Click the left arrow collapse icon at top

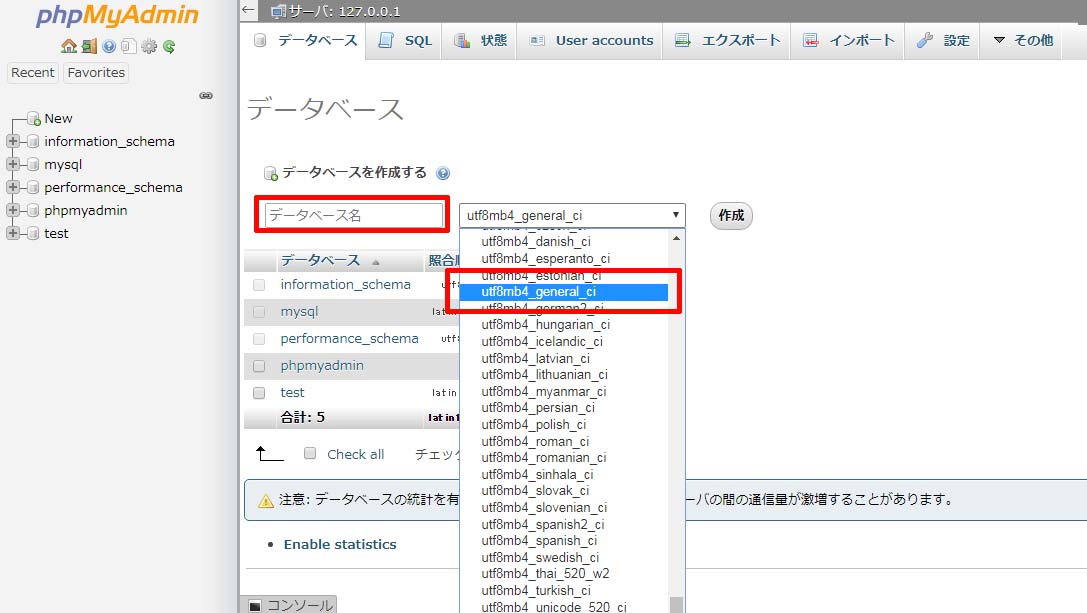pos(249,11)
